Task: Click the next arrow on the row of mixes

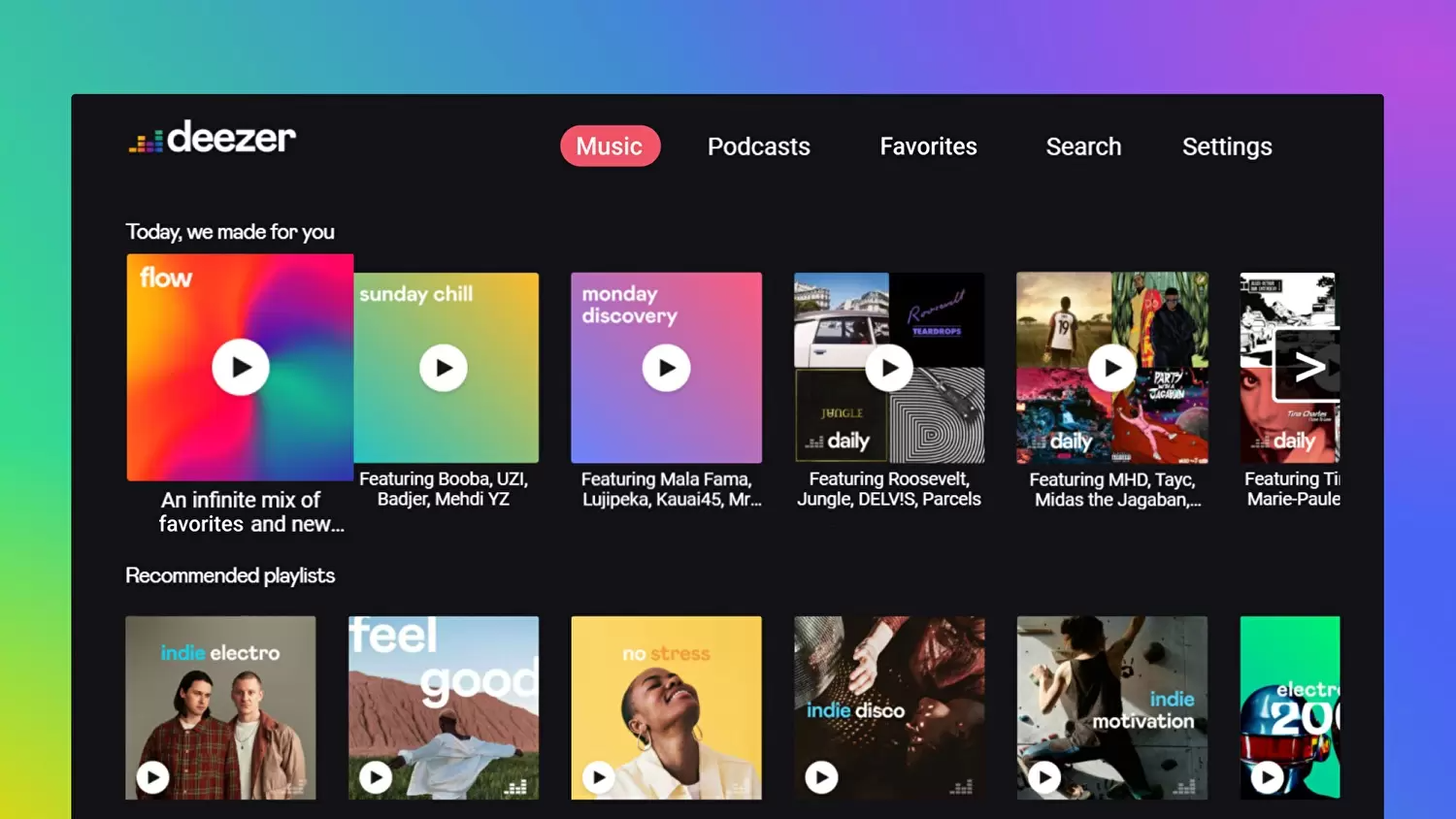Action: 1307,367
